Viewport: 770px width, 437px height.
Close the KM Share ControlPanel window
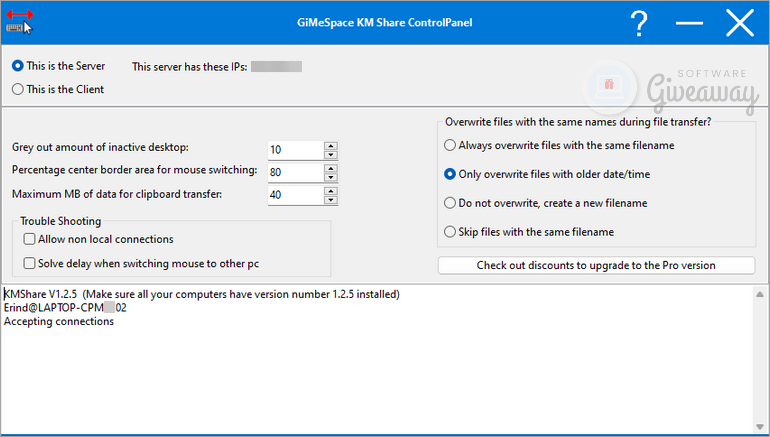point(739,23)
